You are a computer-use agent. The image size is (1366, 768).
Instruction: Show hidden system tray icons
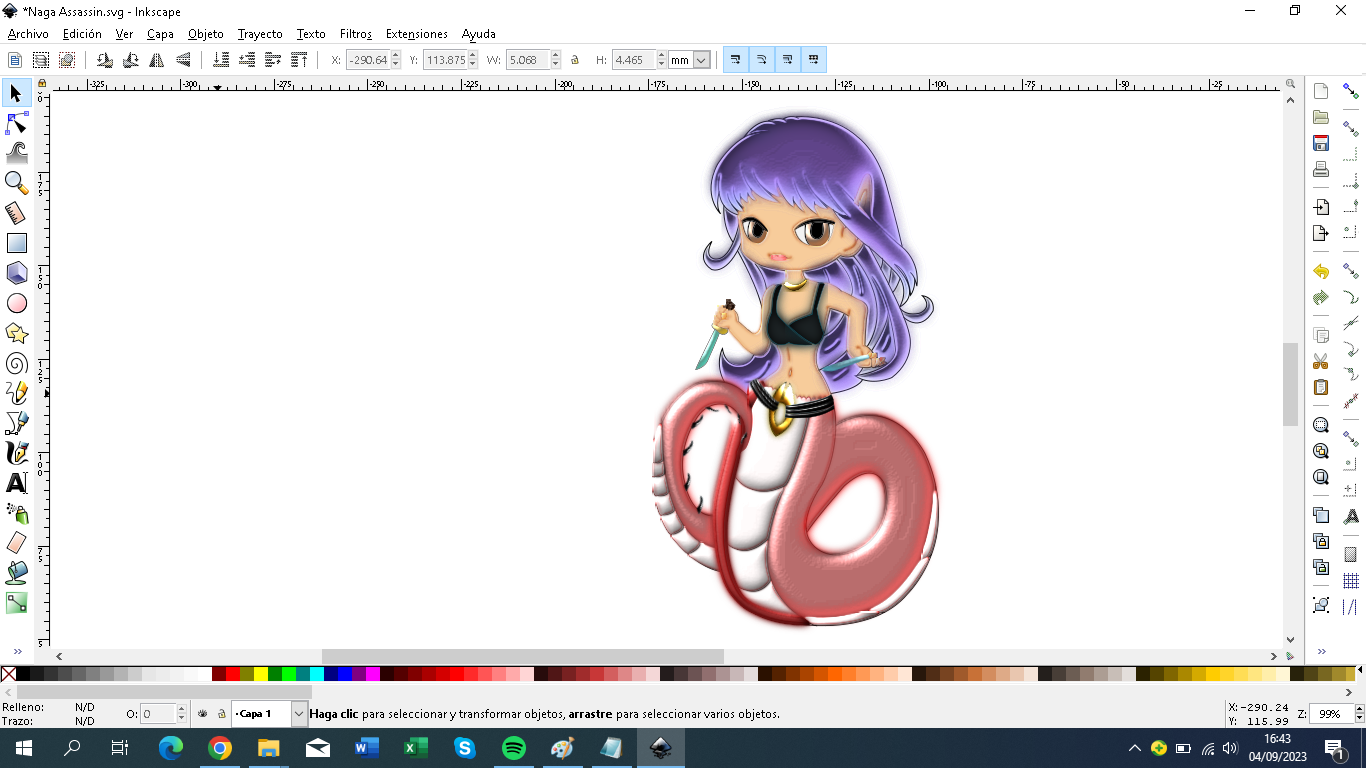(x=1134, y=748)
